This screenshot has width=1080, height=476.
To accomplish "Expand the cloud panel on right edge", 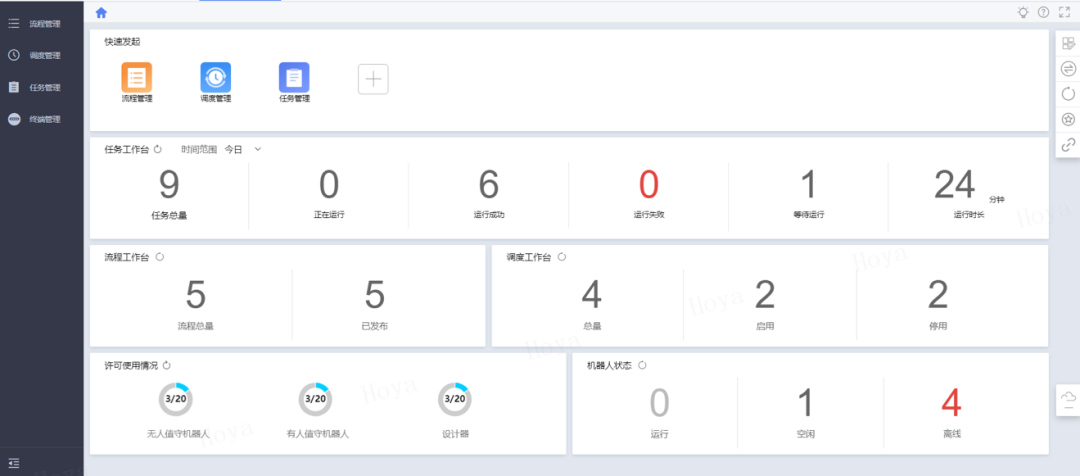I will (1068, 399).
